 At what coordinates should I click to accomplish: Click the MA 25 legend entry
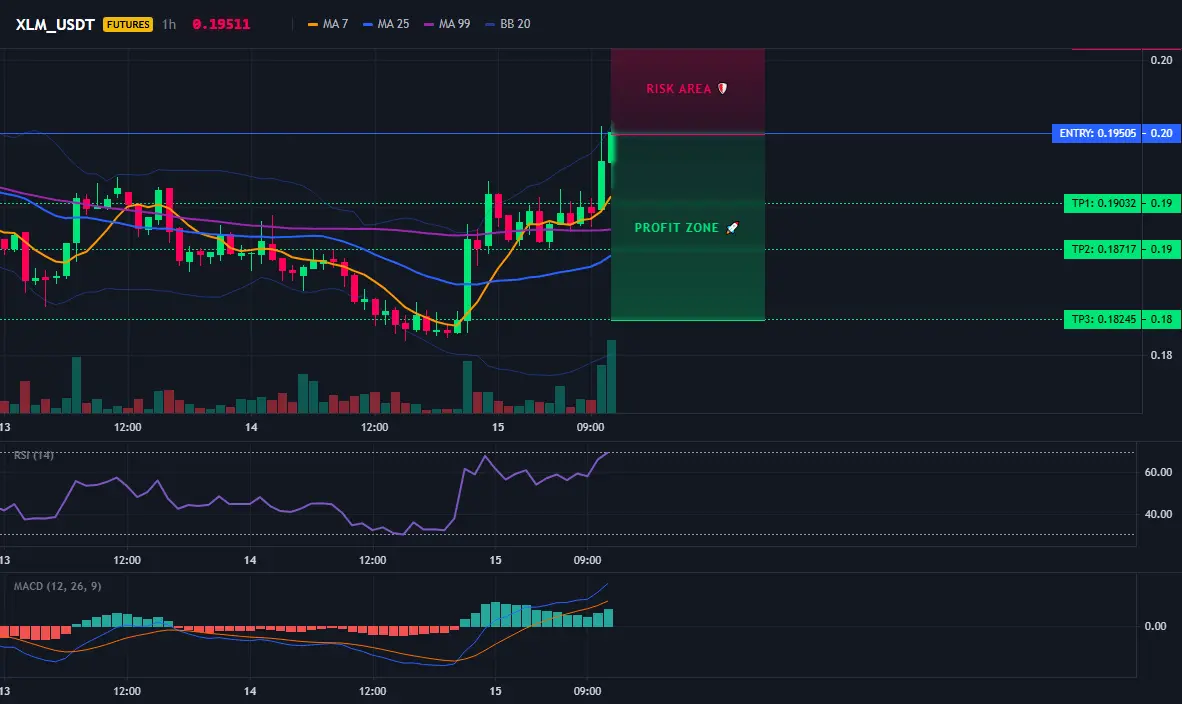[x=386, y=24]
